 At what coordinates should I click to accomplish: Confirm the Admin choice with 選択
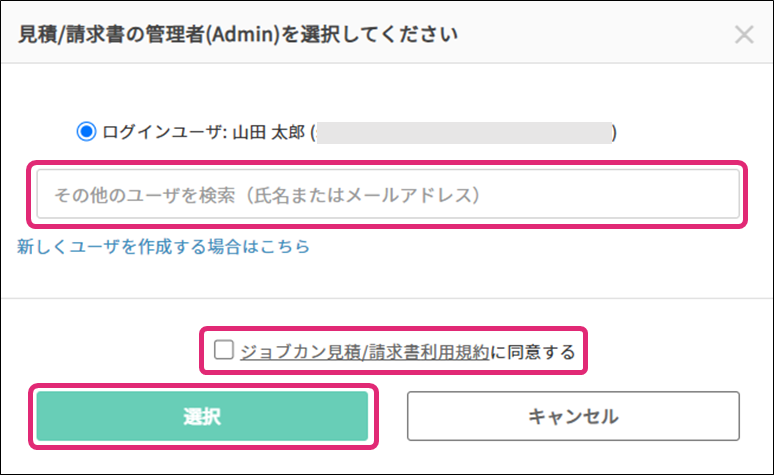[203, 416]
